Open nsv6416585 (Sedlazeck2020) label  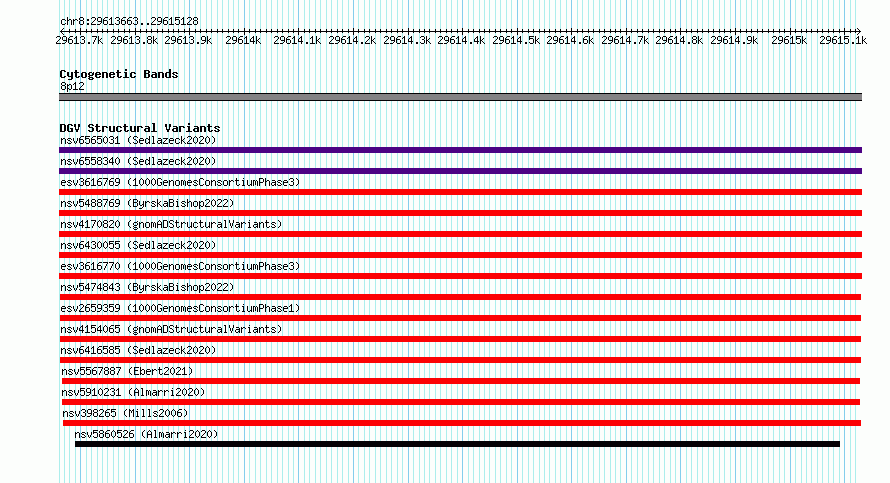click(x=138, y=350)
